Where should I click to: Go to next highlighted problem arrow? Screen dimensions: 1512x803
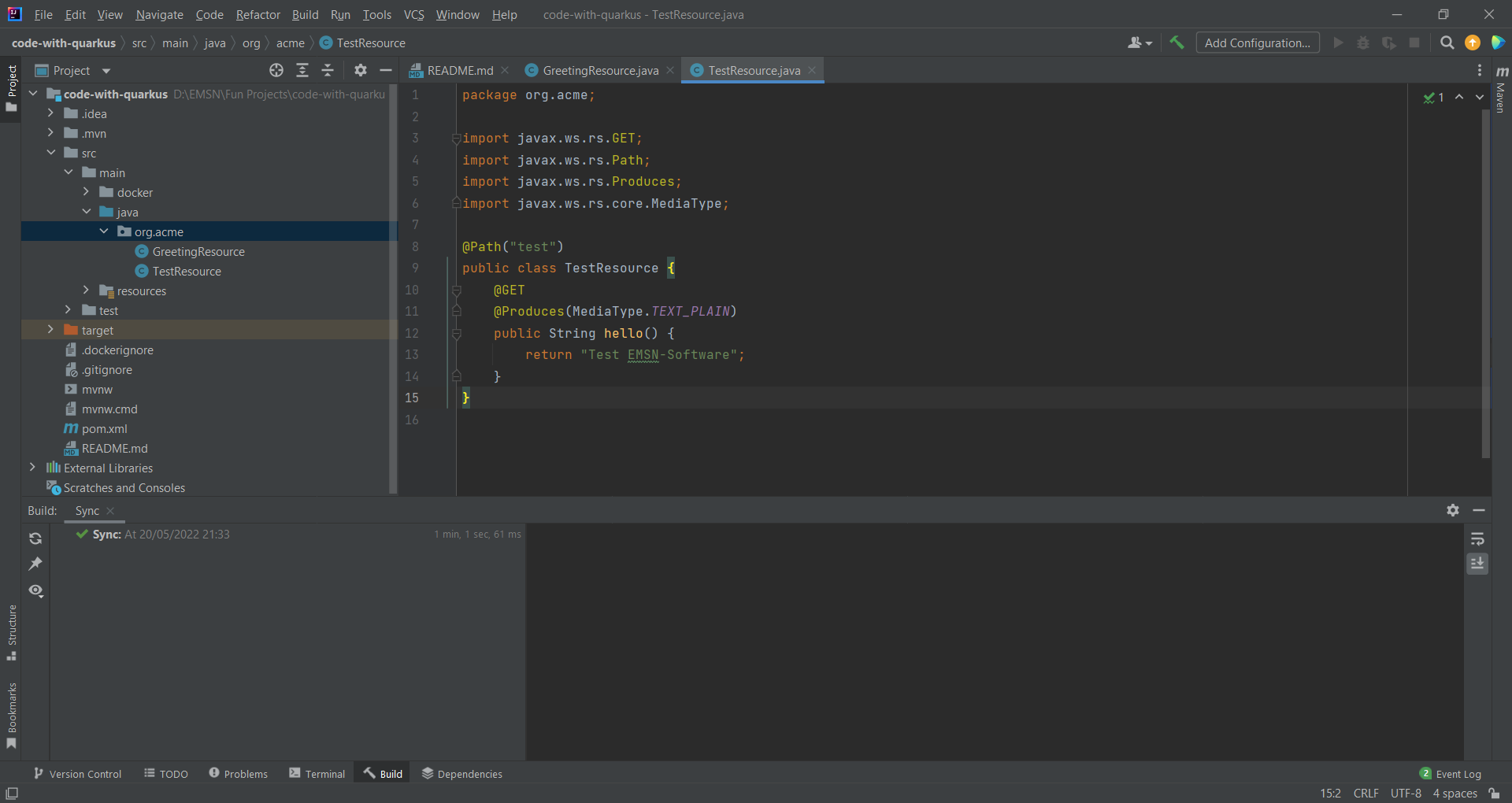pyautogui.click(x=1480, y=97)
